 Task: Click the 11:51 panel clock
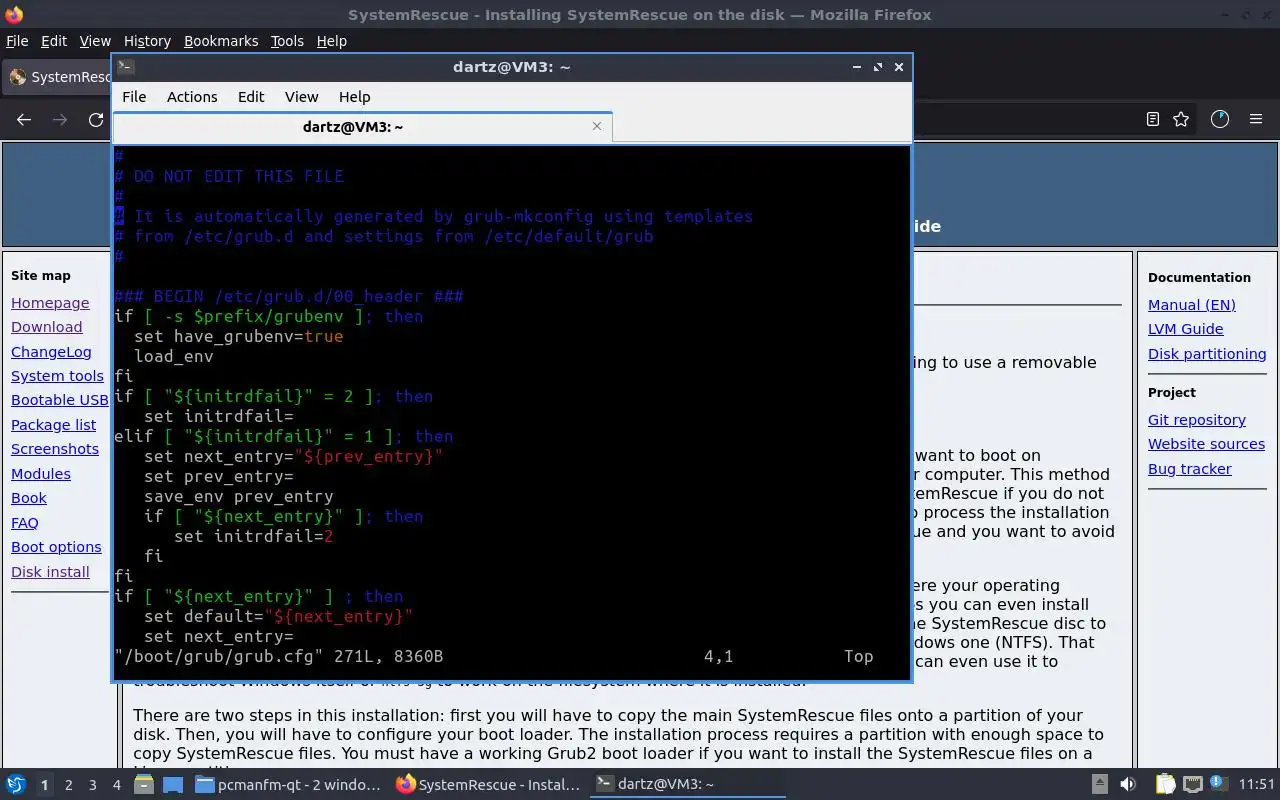click(x=1257, y=785)
